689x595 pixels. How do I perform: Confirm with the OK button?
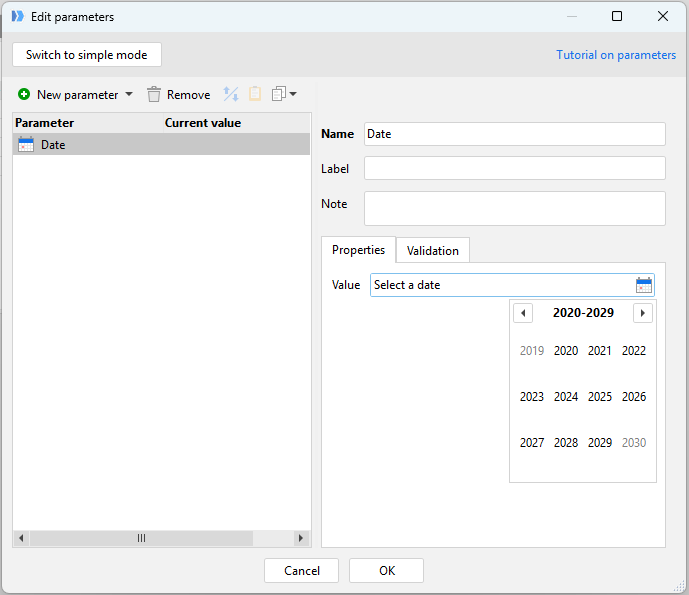click(x=387, y=570)
